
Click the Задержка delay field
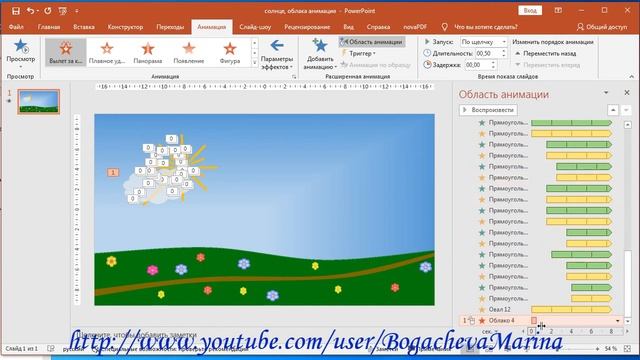tap(478, 64)
